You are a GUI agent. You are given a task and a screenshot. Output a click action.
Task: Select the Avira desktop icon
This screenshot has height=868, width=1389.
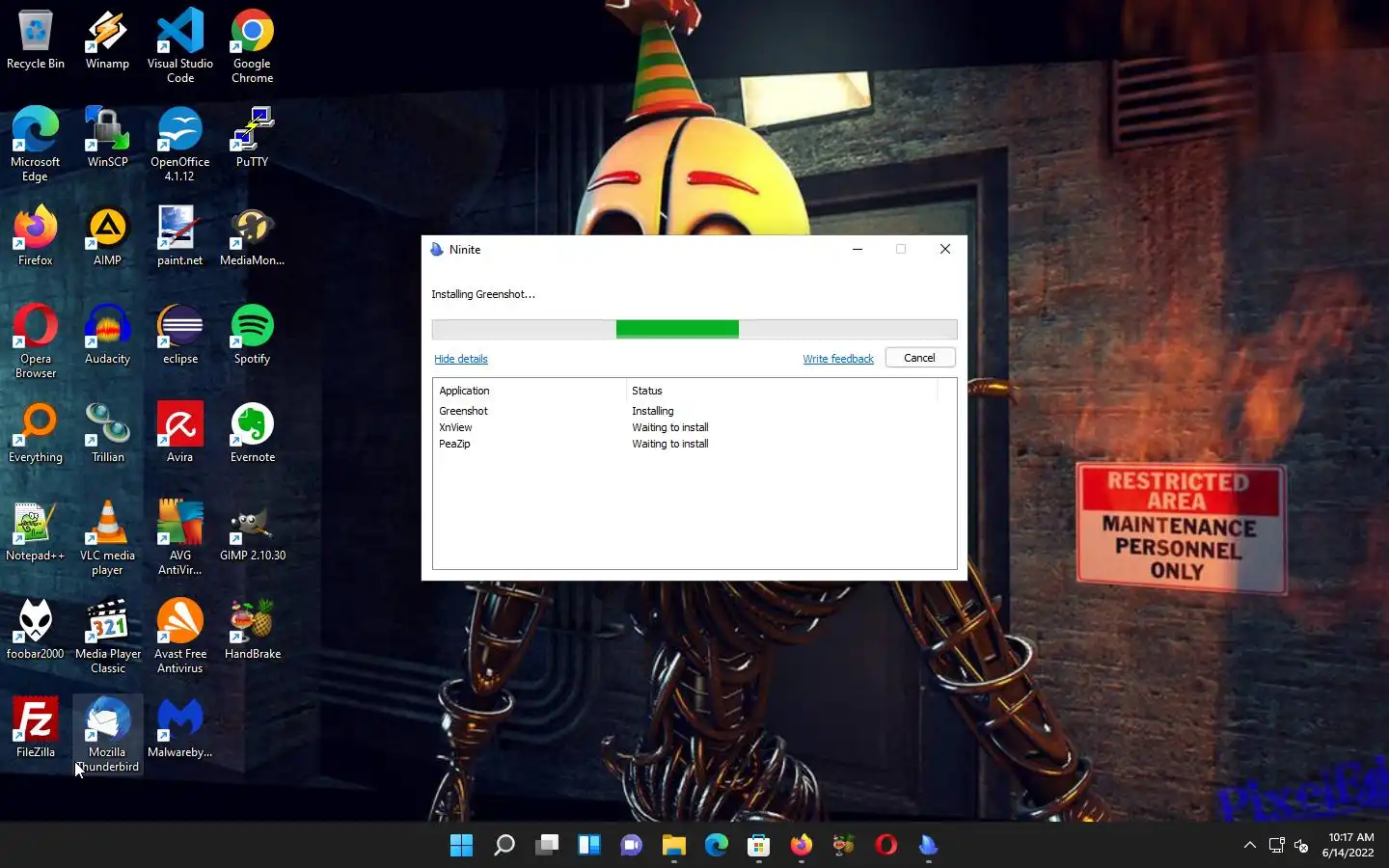tap(180, 433)
